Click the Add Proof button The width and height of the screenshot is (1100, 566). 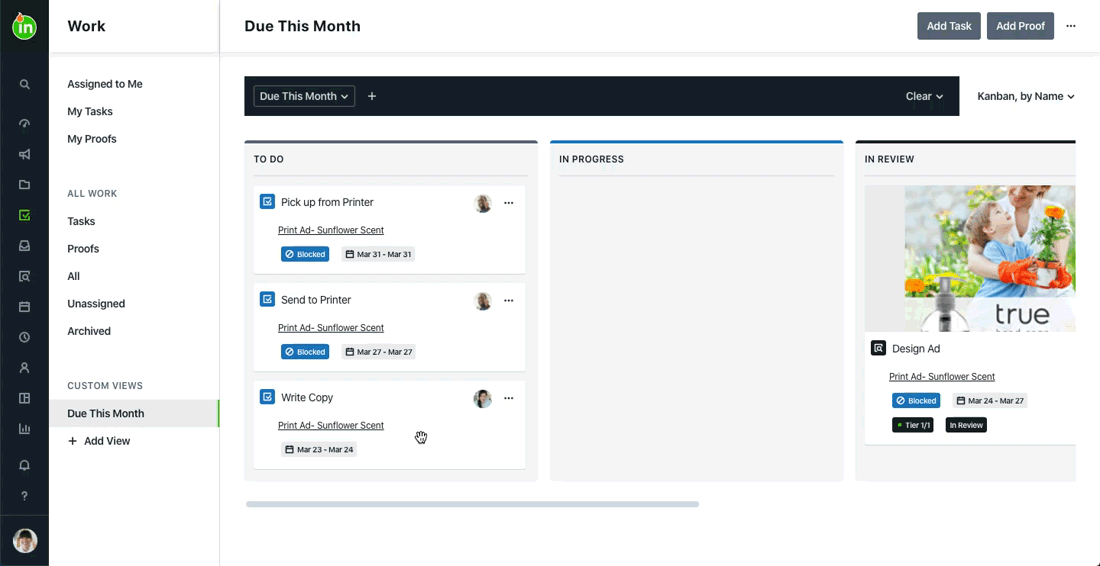pyautogui.click(x=1020, y=26)
